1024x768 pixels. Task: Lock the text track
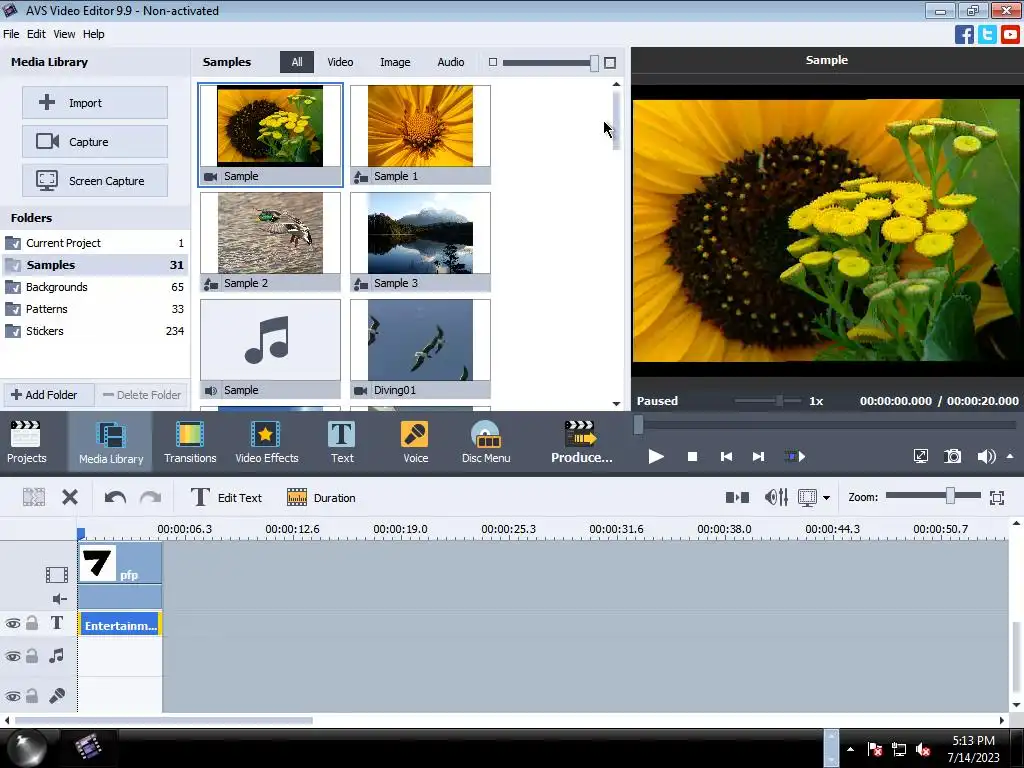pyautogui.click(x=31, y=623)
